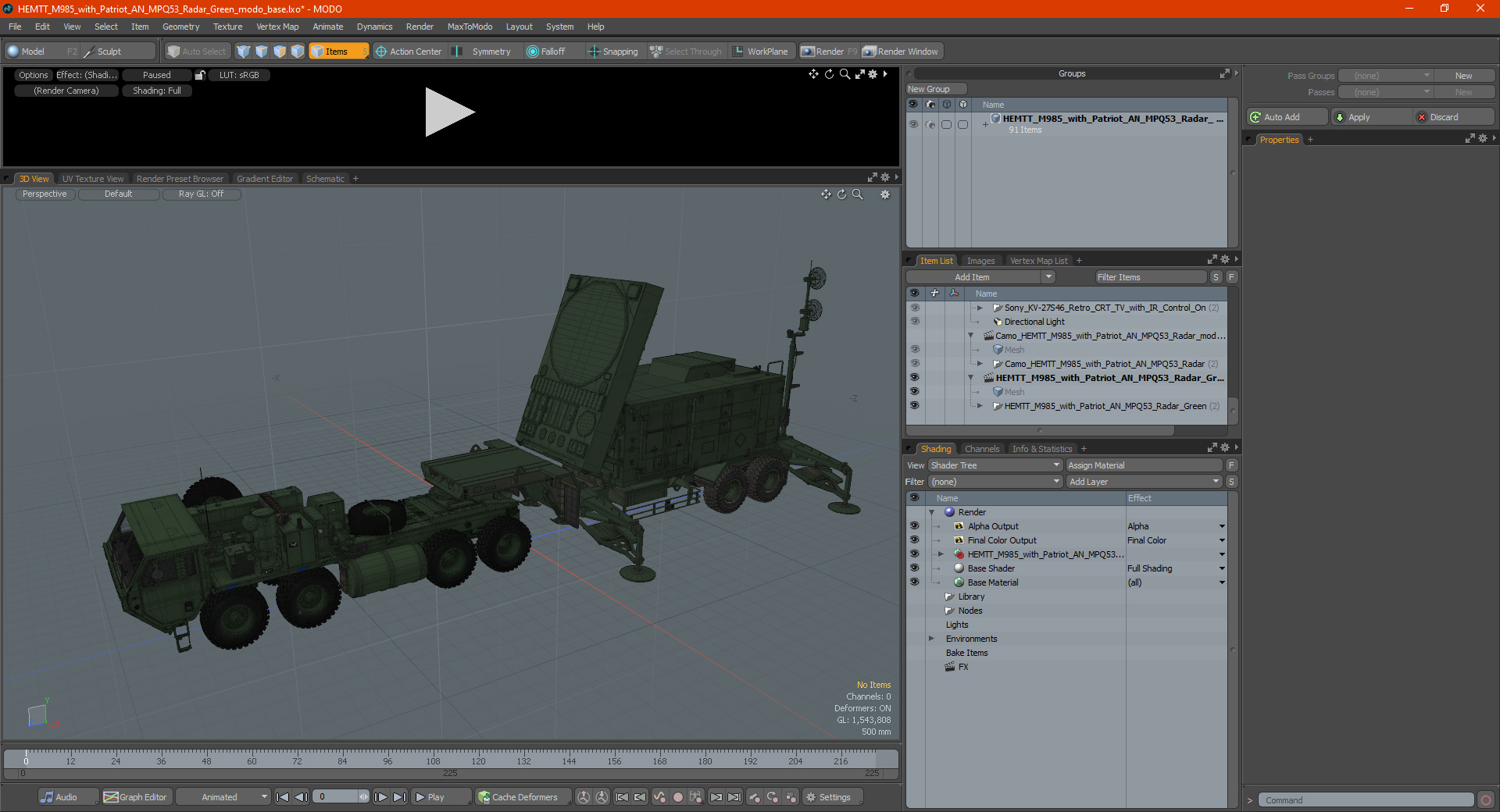
Task: Toggle Symmetry
Action: [x=484, y=52]
